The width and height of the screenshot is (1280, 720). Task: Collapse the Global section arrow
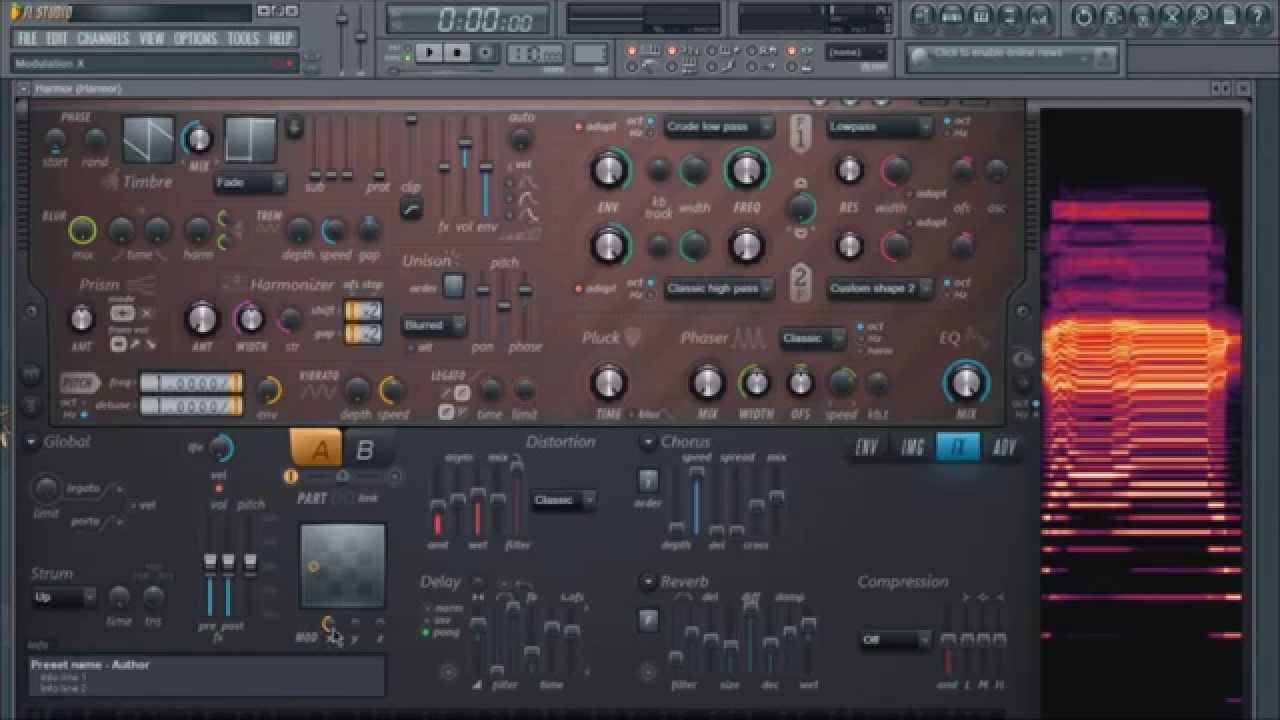31,441
